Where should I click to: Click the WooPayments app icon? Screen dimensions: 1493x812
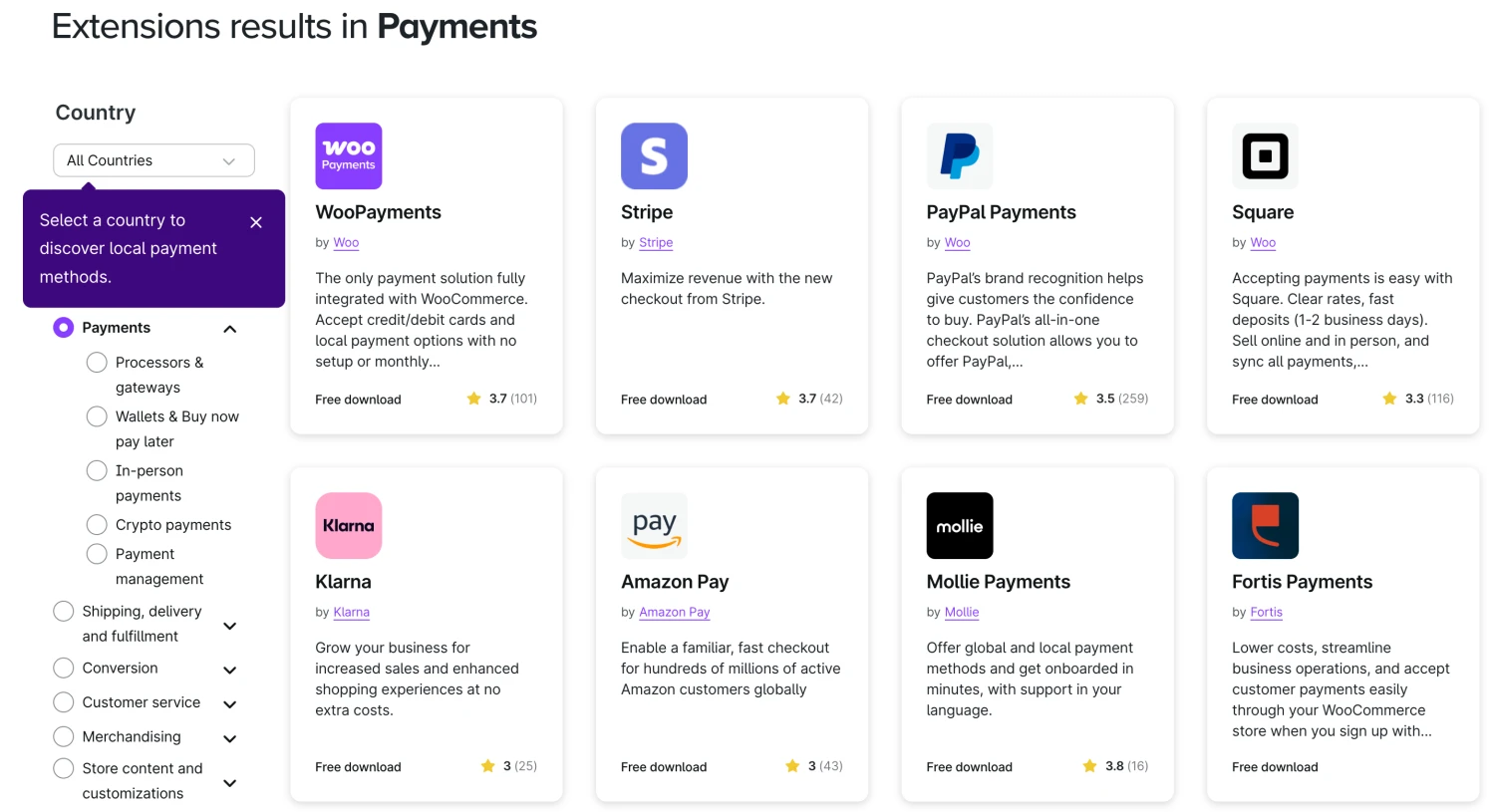point(348,155)
